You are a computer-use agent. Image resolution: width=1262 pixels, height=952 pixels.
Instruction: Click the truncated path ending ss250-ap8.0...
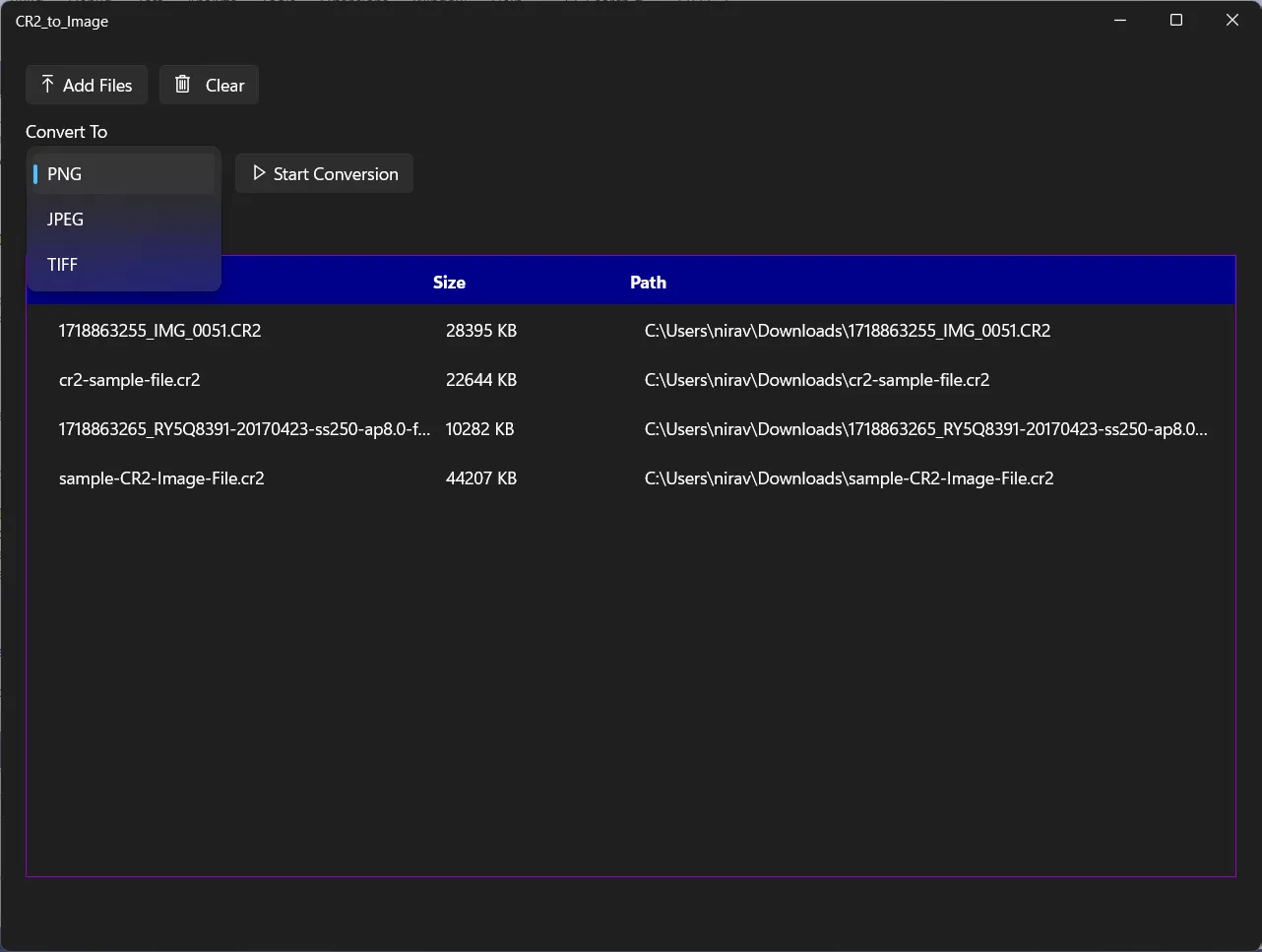point(926,429)
